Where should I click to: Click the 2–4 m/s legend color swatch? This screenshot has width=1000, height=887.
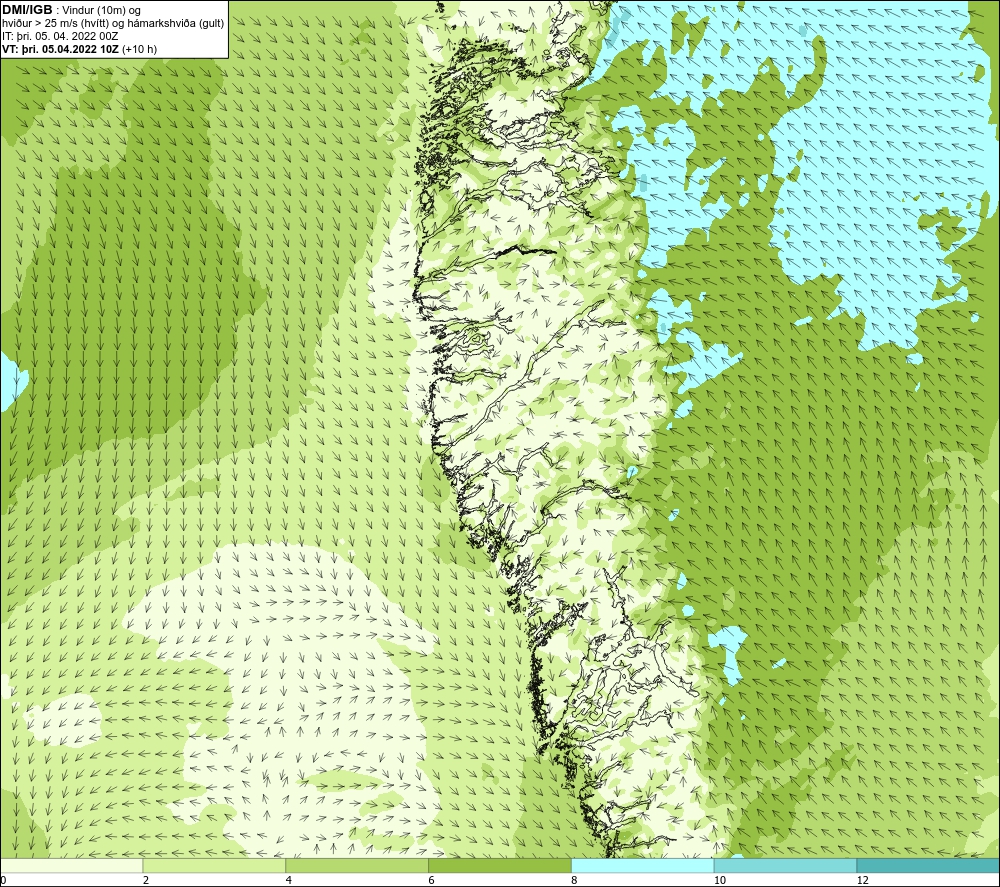[x=214, y=865]
